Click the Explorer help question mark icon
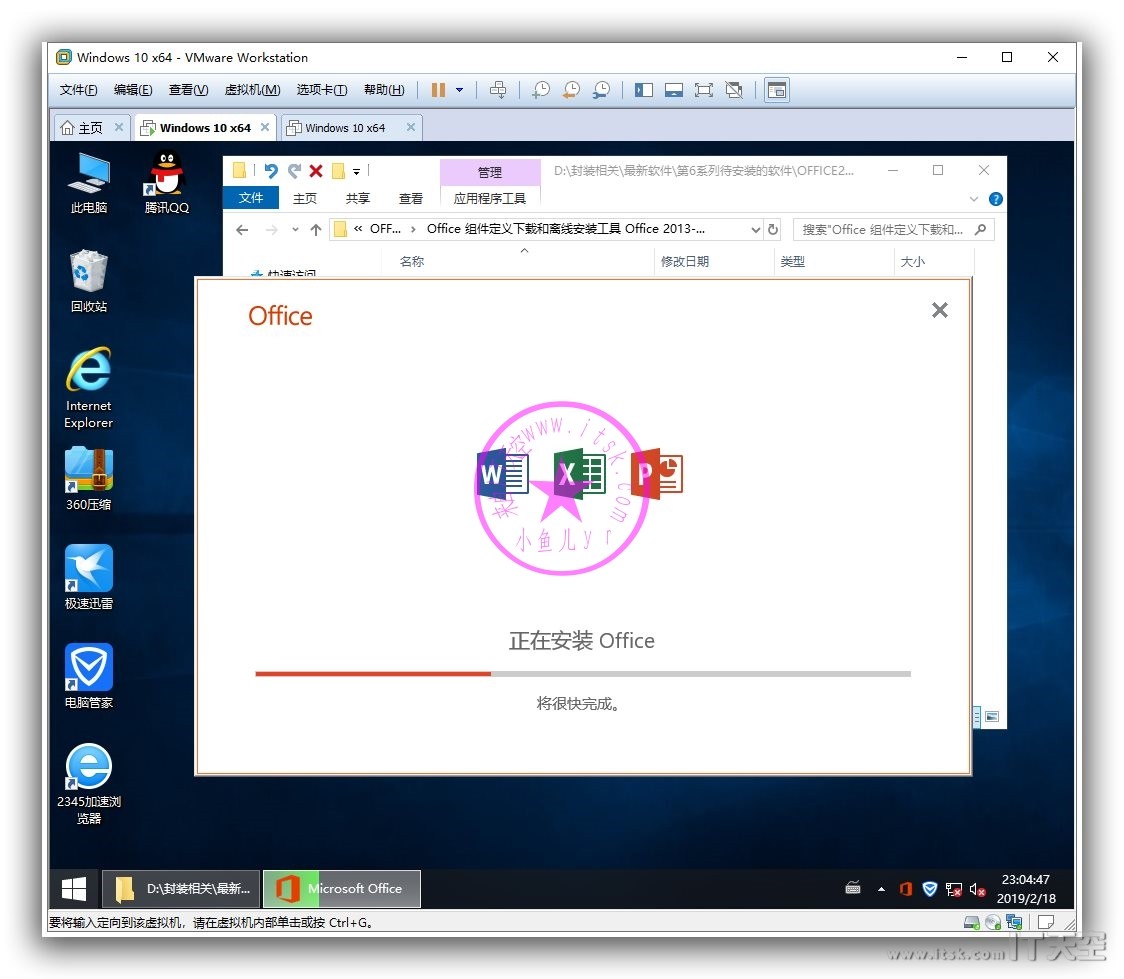Viewport: 1124px width, 979px height. click(x=996, y=199)
